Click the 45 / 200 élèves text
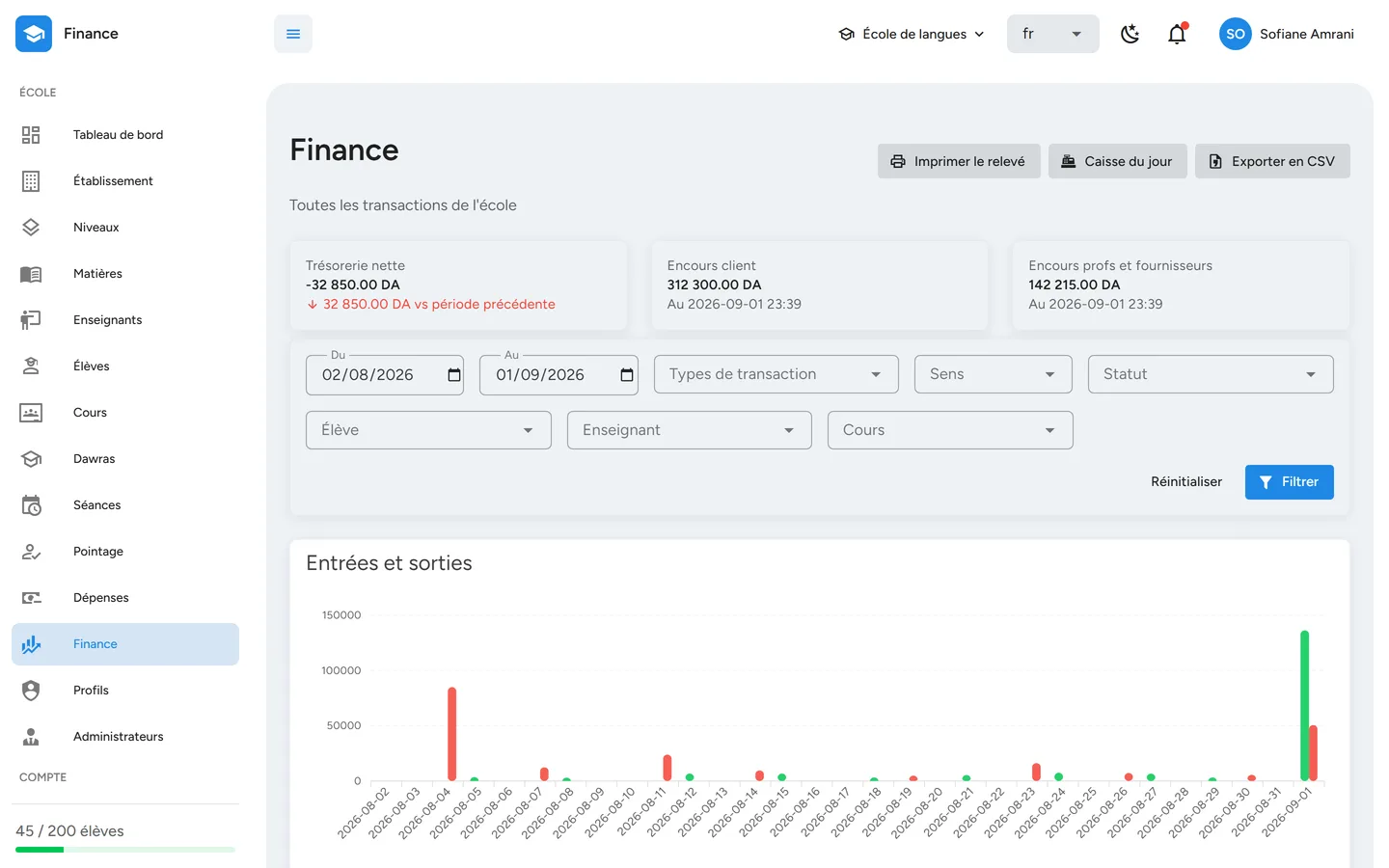The image size is (1389, 868). coord(69,831)
